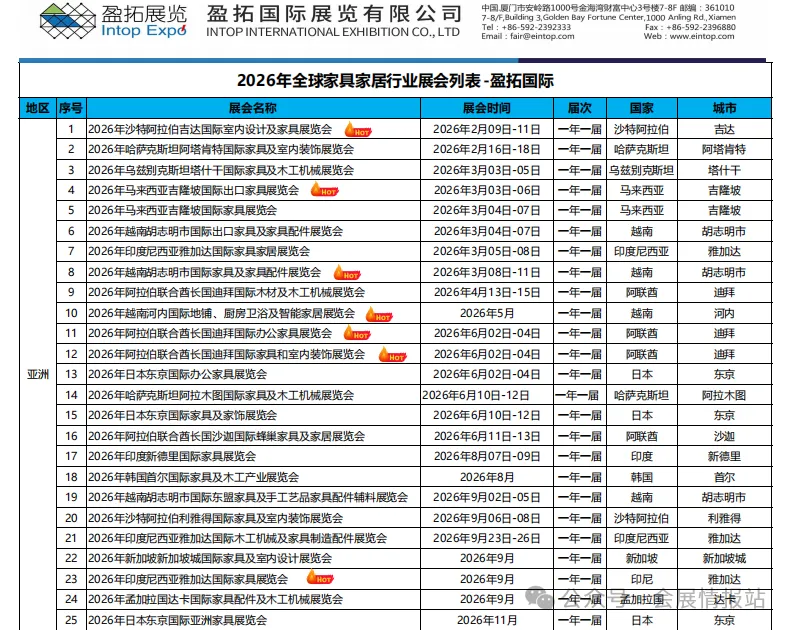Viewport: 791px width, 630px height.
Task: Click the 乌兹别克斯坦 country cell
Action: [x=641, y=170]
